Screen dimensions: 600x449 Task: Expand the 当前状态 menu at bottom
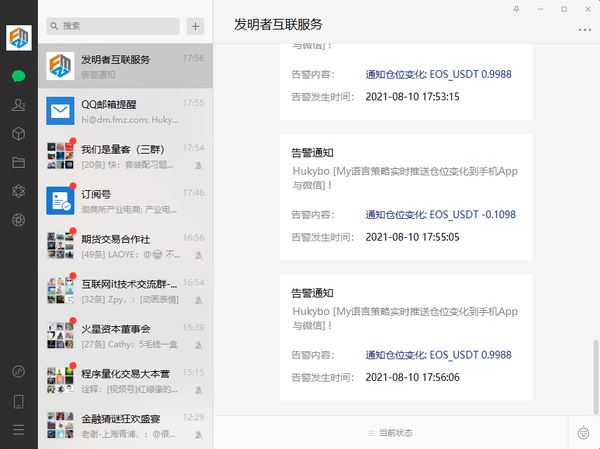[390, 433]
